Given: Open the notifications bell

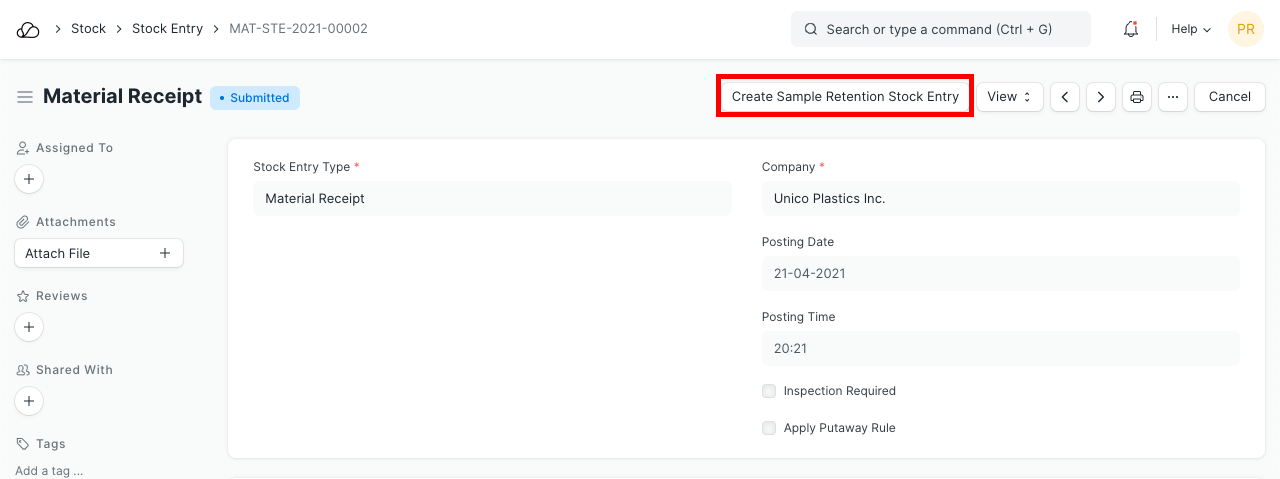Looking at the screenshot, I should [1131, 30].
